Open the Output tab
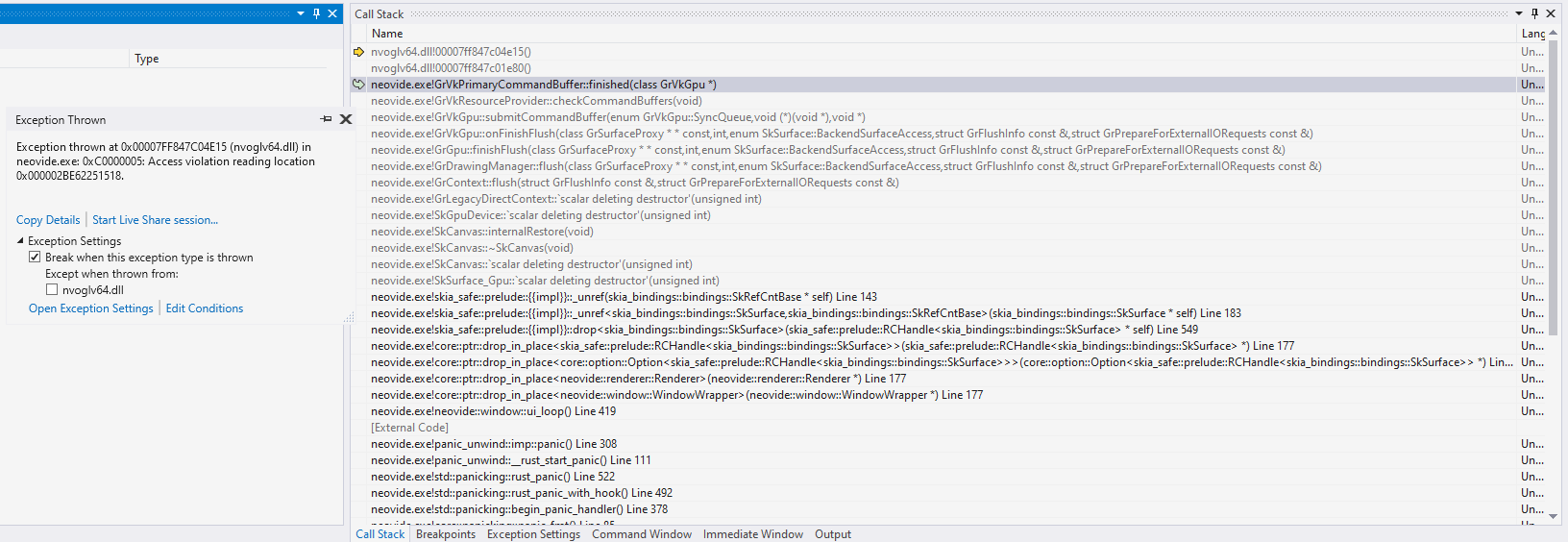The width and height of the screenshot is (1568, 542). [833, 534]
